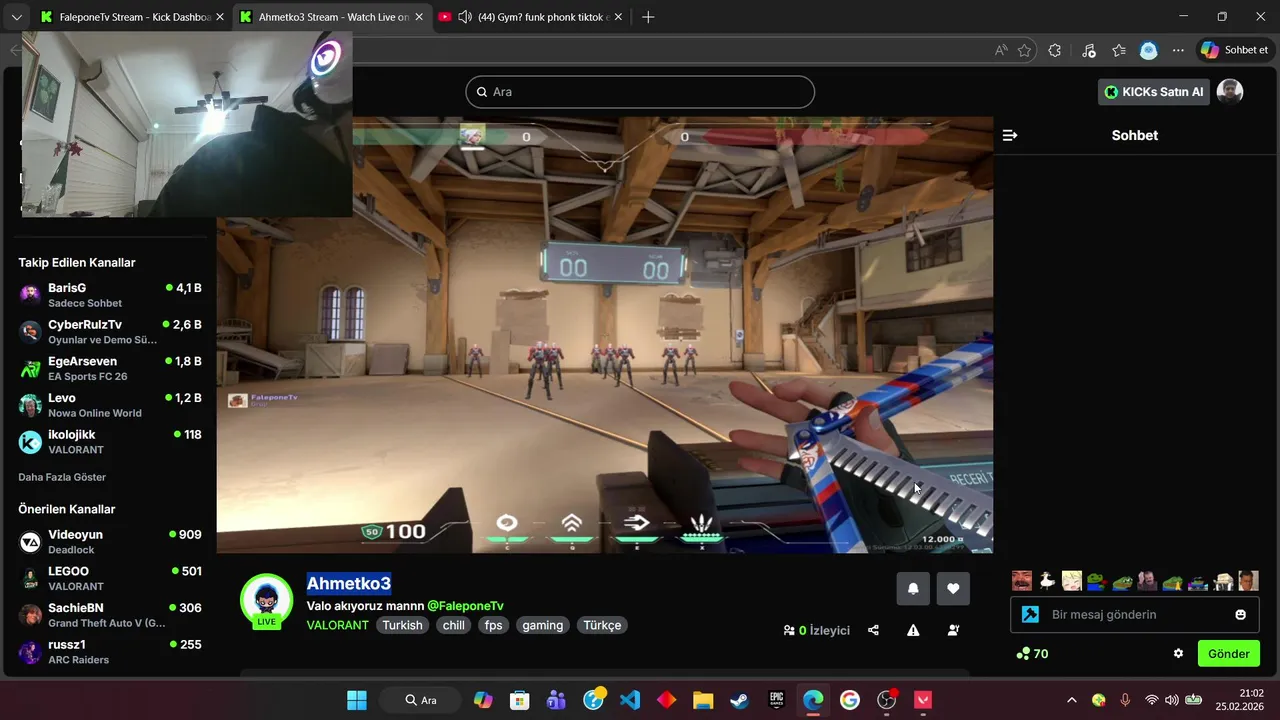Collapse the Sohbet chat panel icon
Screen dimensions: 1280x720
click(1010, 135)
